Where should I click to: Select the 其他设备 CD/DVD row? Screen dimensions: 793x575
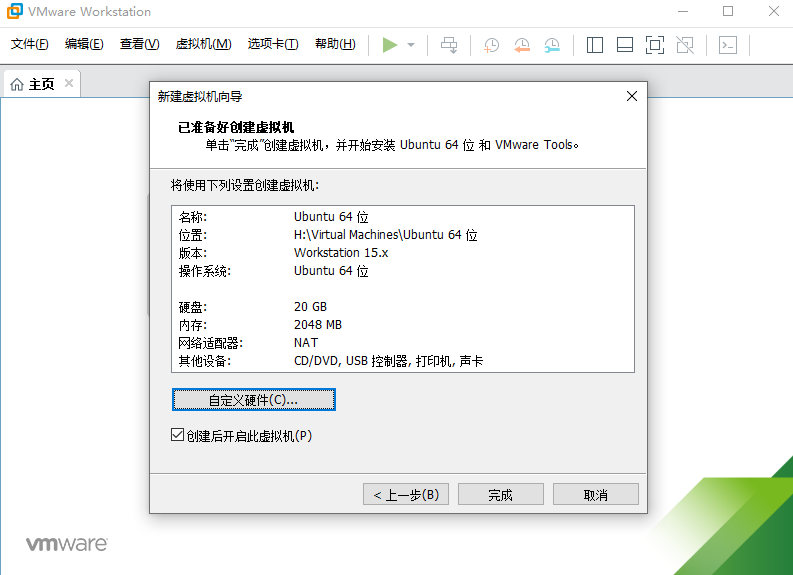[403, 361]
